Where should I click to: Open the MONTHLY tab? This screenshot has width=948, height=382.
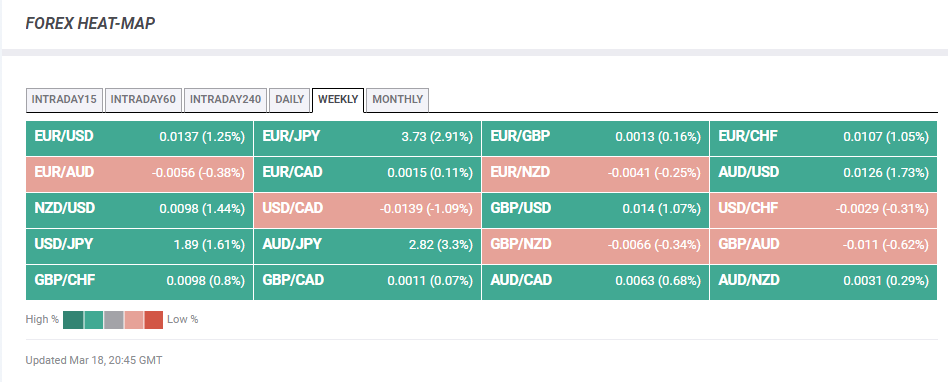coord(397,100)
